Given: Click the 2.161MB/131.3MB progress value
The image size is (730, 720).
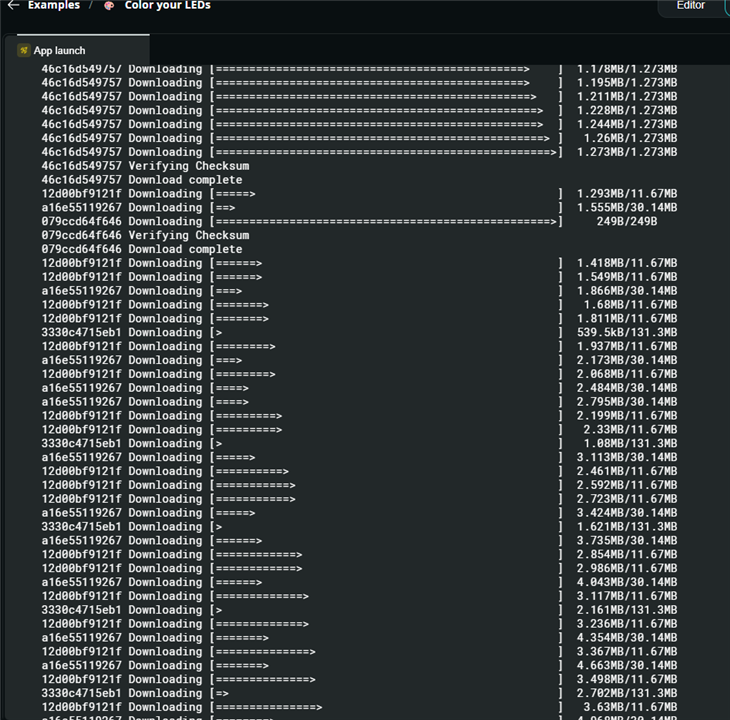Looking at the screenshot, I should (x=627, y=610).
